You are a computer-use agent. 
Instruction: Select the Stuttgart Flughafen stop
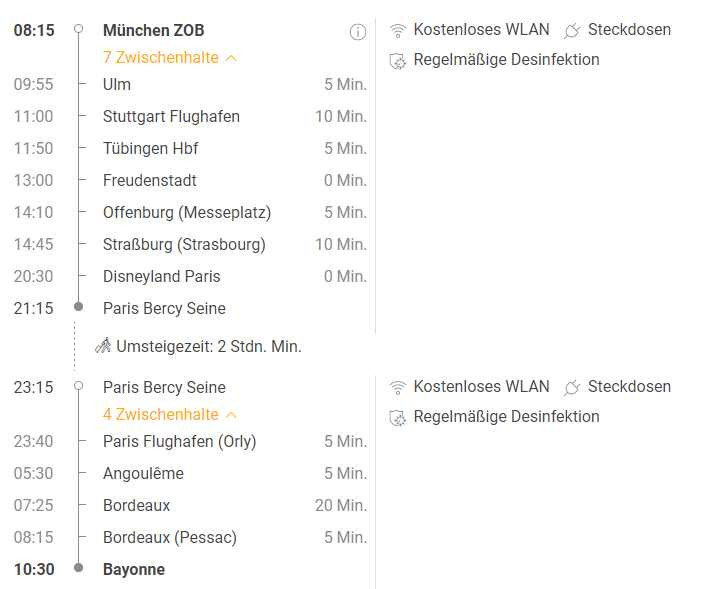pos(171,117)
